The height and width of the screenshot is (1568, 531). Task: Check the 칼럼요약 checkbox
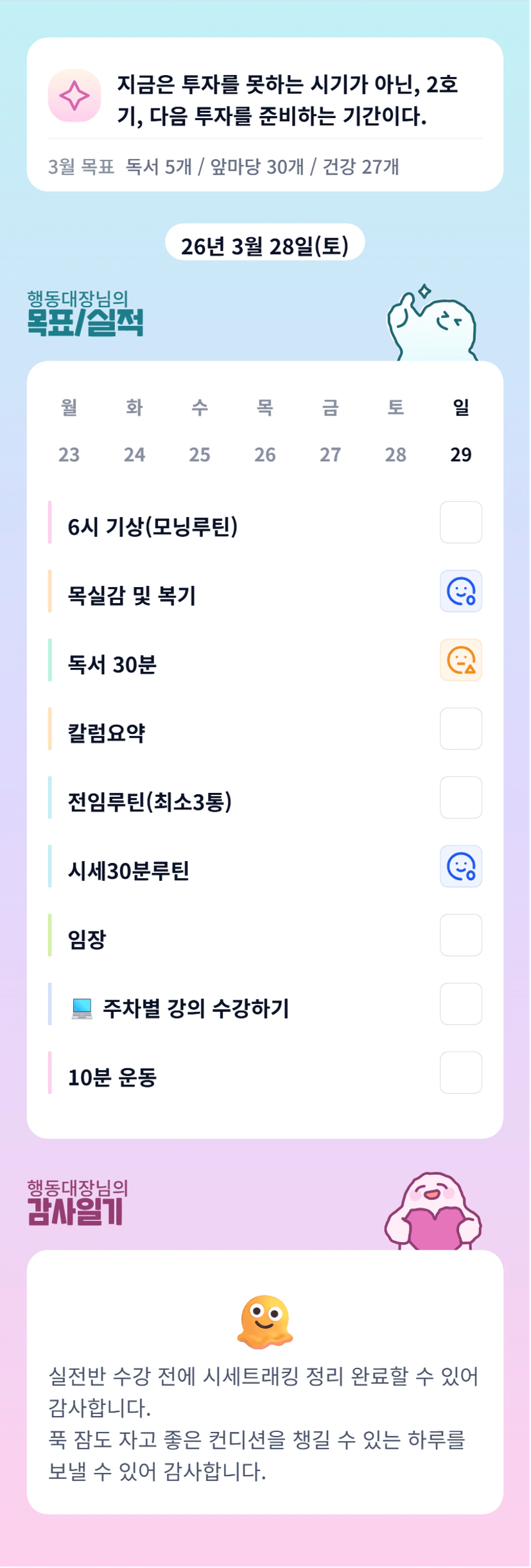pyautogui.click(x=460, y=729)
